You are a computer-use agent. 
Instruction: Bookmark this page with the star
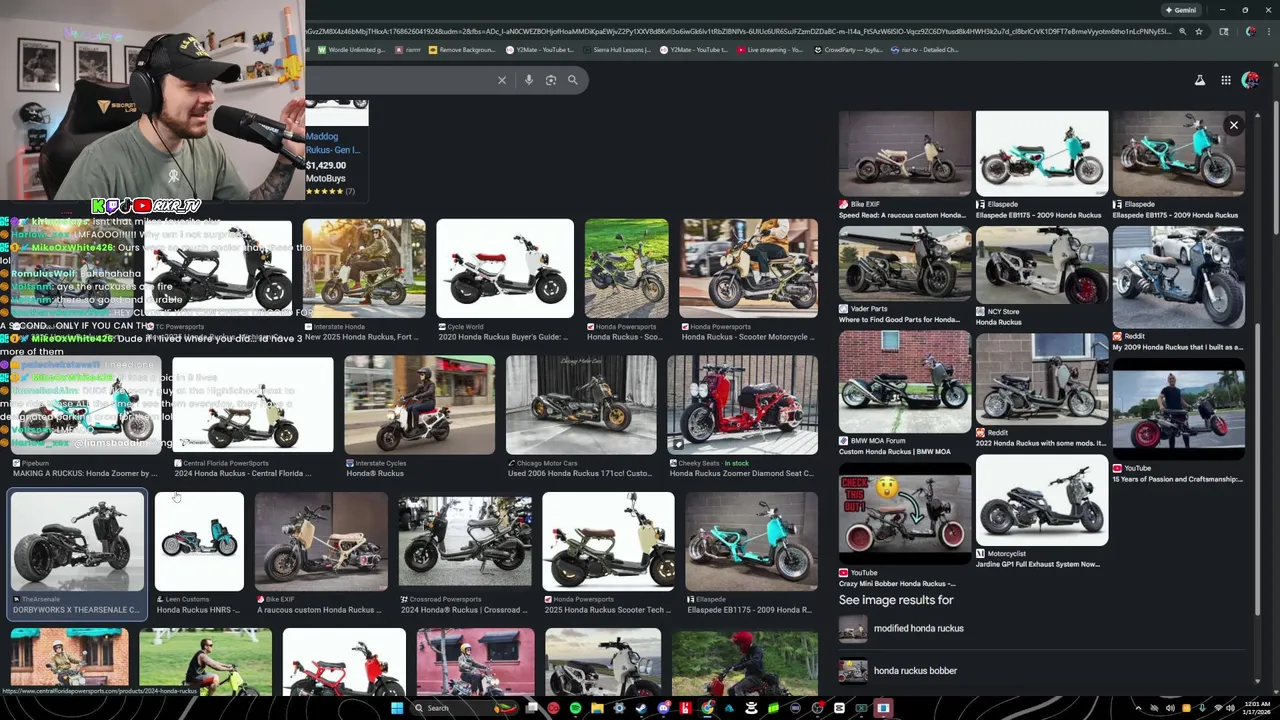(x=1199, y=31)
